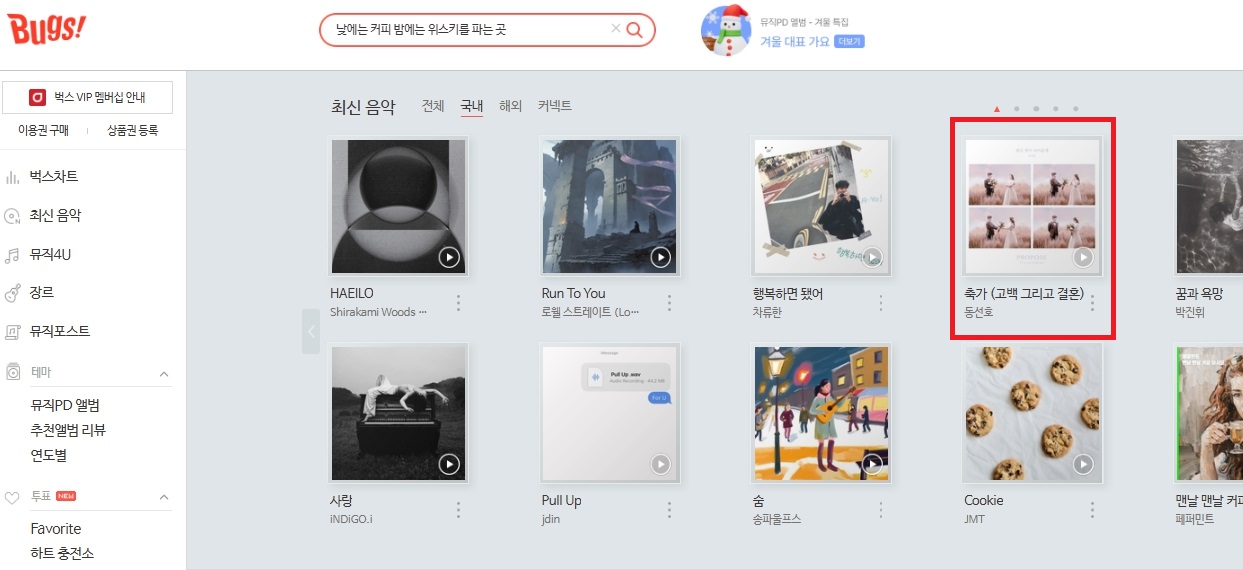Image resolution: width=1243 pixels, height=570 pixels.
Task: Play the 숨 album
Action: pos(872,464)
